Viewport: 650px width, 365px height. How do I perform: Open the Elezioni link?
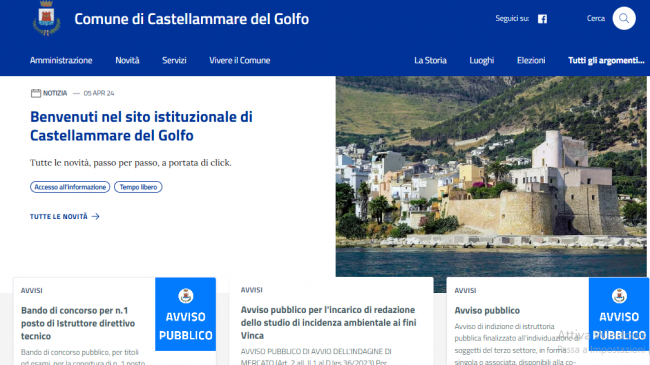tap(531, 61)
